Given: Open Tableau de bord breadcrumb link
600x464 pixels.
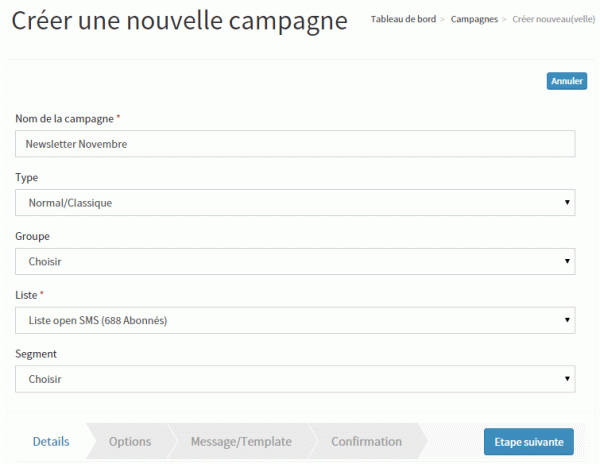Looking at the screenshot, I should tap(403, 19).
